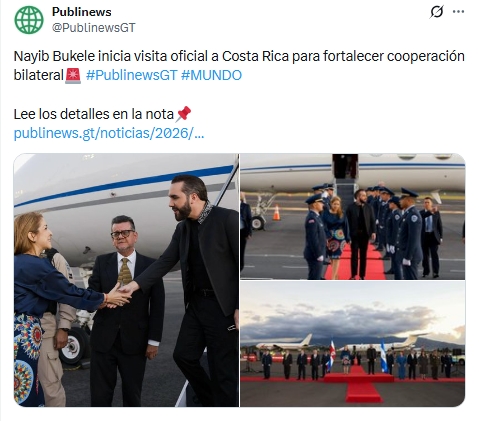Viewport: 479px width, 421px height.
Task: Open the Grok slashed-circle icon
Action: 437,12
